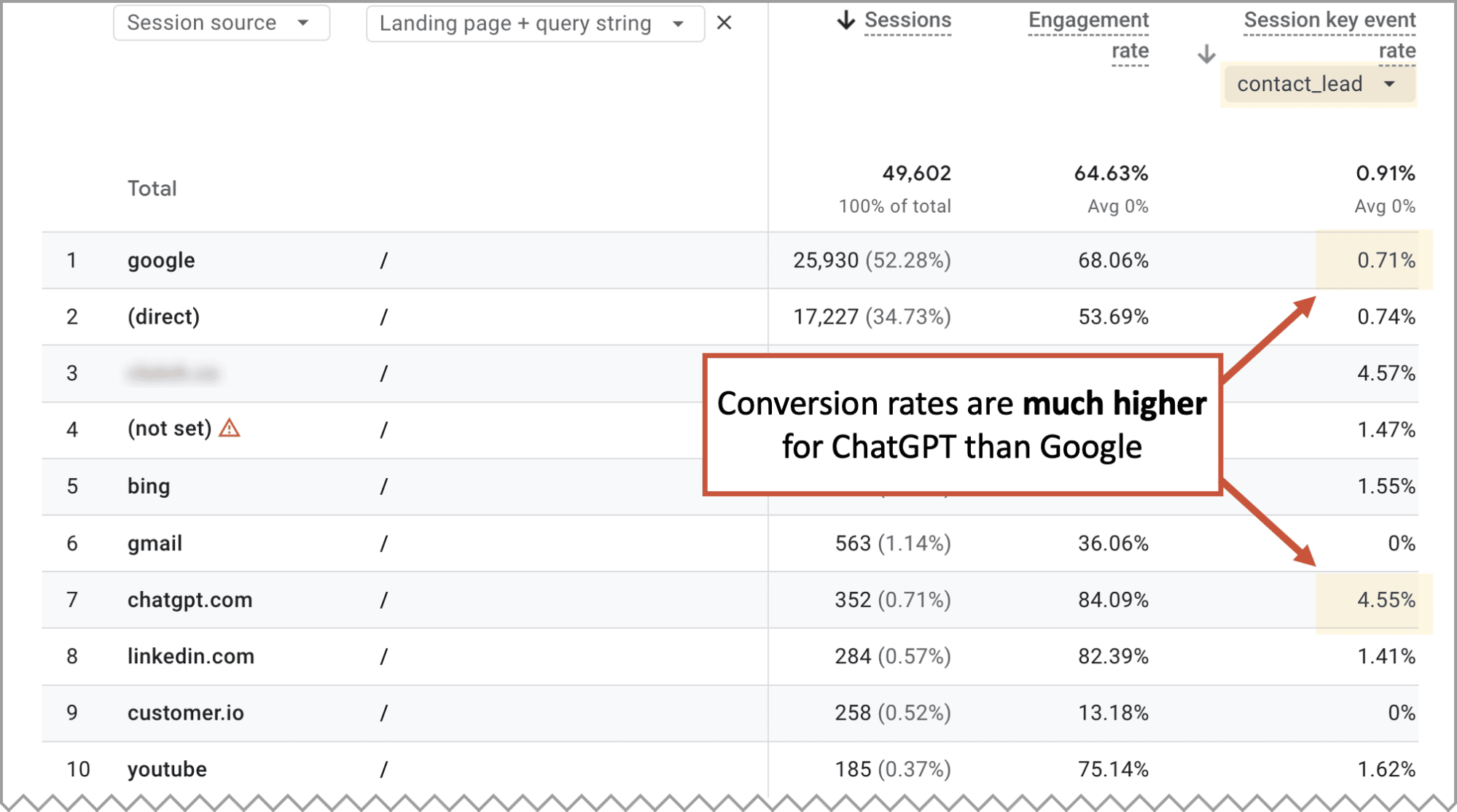
Task: Click the warning icon next to (not set)
Action: click(x=230, y=428)
